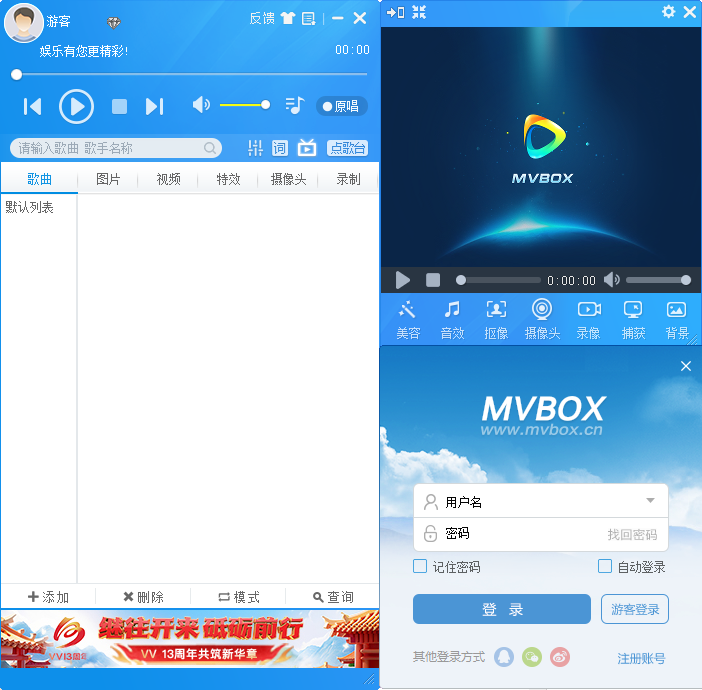Toggle the 词 lyrics icon
Viewport: 702px width, 690px height.
click(280, 148)
